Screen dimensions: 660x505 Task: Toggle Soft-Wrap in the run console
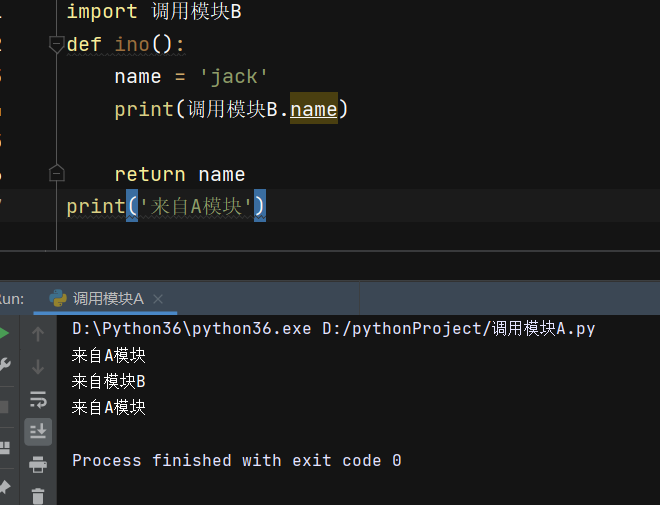(38, 399)
